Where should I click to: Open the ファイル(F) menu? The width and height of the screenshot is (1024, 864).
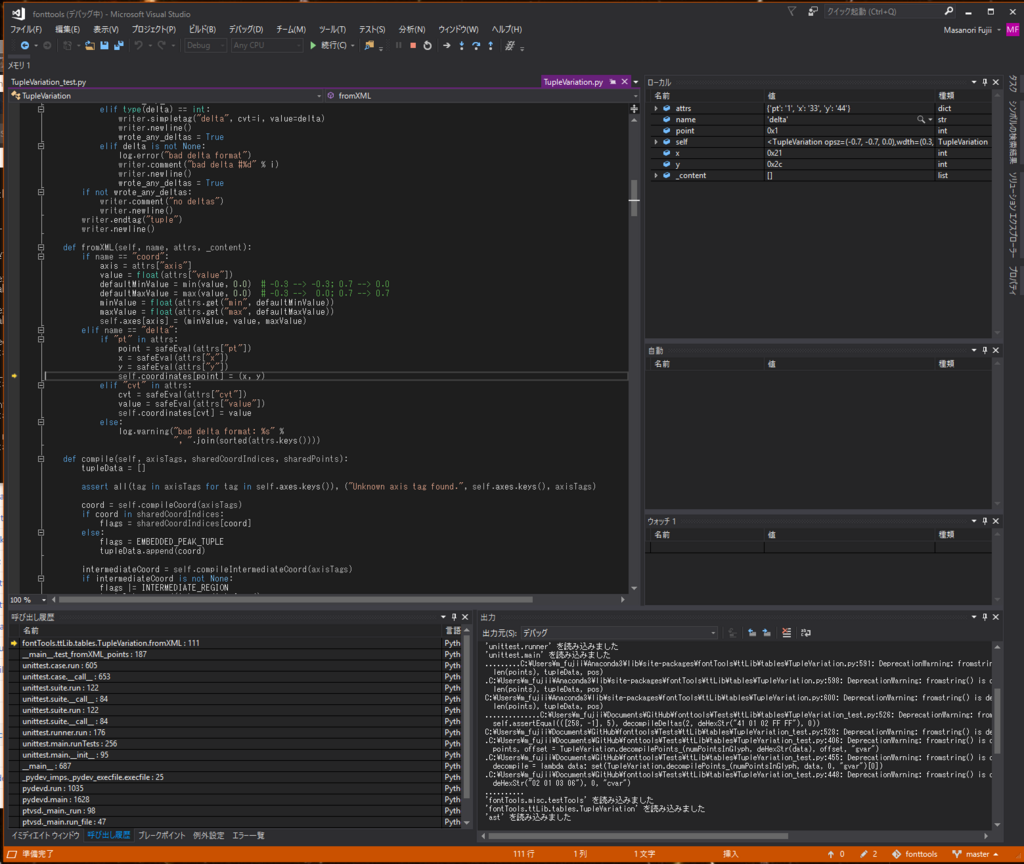26,29
